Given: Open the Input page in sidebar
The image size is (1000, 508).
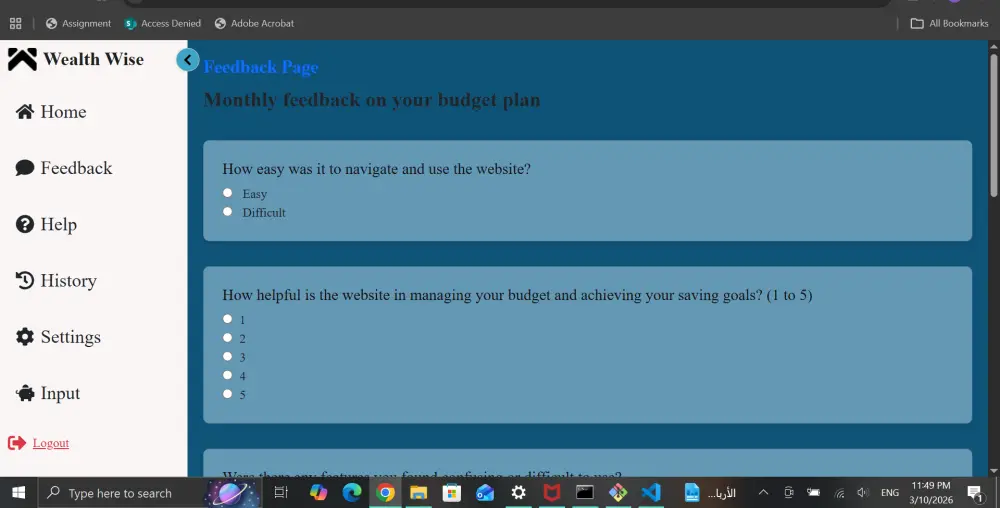Looking at the screenshot, I should [60, 393].
